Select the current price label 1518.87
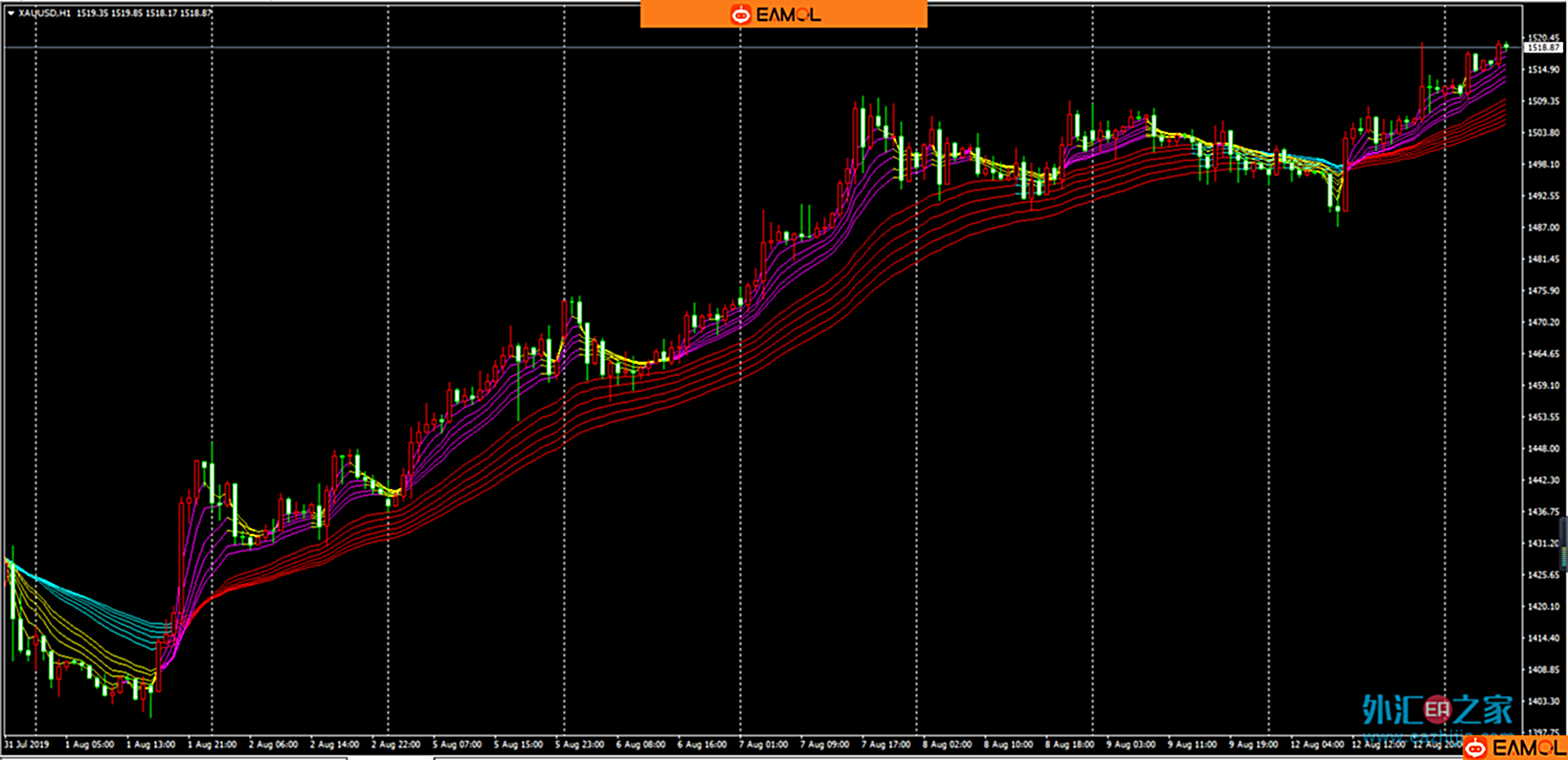The image size is (1568, 760). coord(1543,47)
